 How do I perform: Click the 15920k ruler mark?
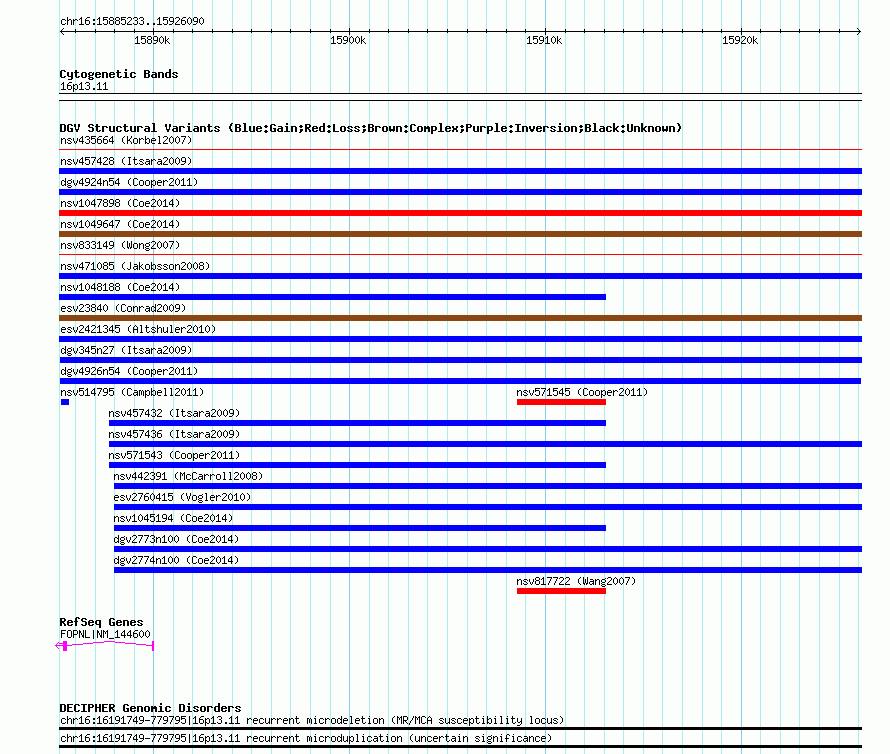click(x=740, y=40)
